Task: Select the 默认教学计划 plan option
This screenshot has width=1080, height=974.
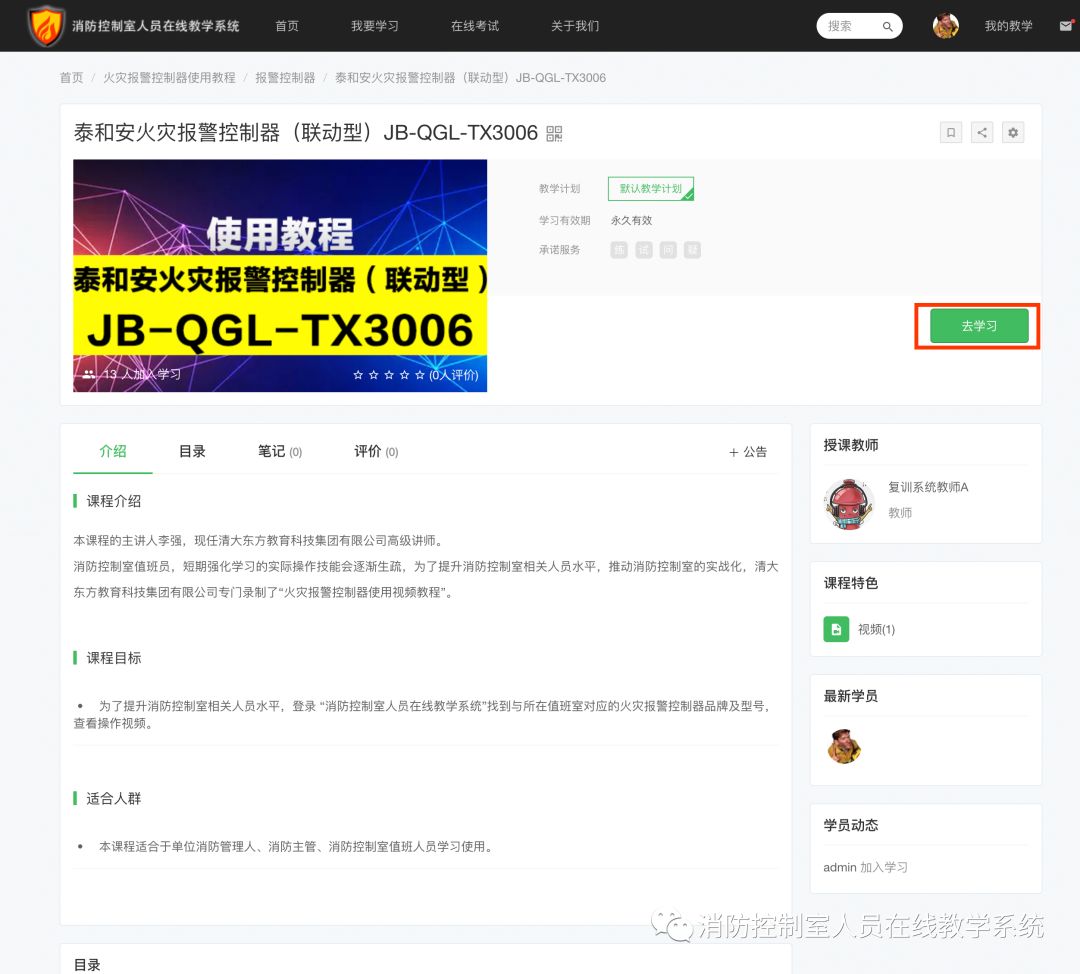Action: pyautogui.click(x=651, y=189)
